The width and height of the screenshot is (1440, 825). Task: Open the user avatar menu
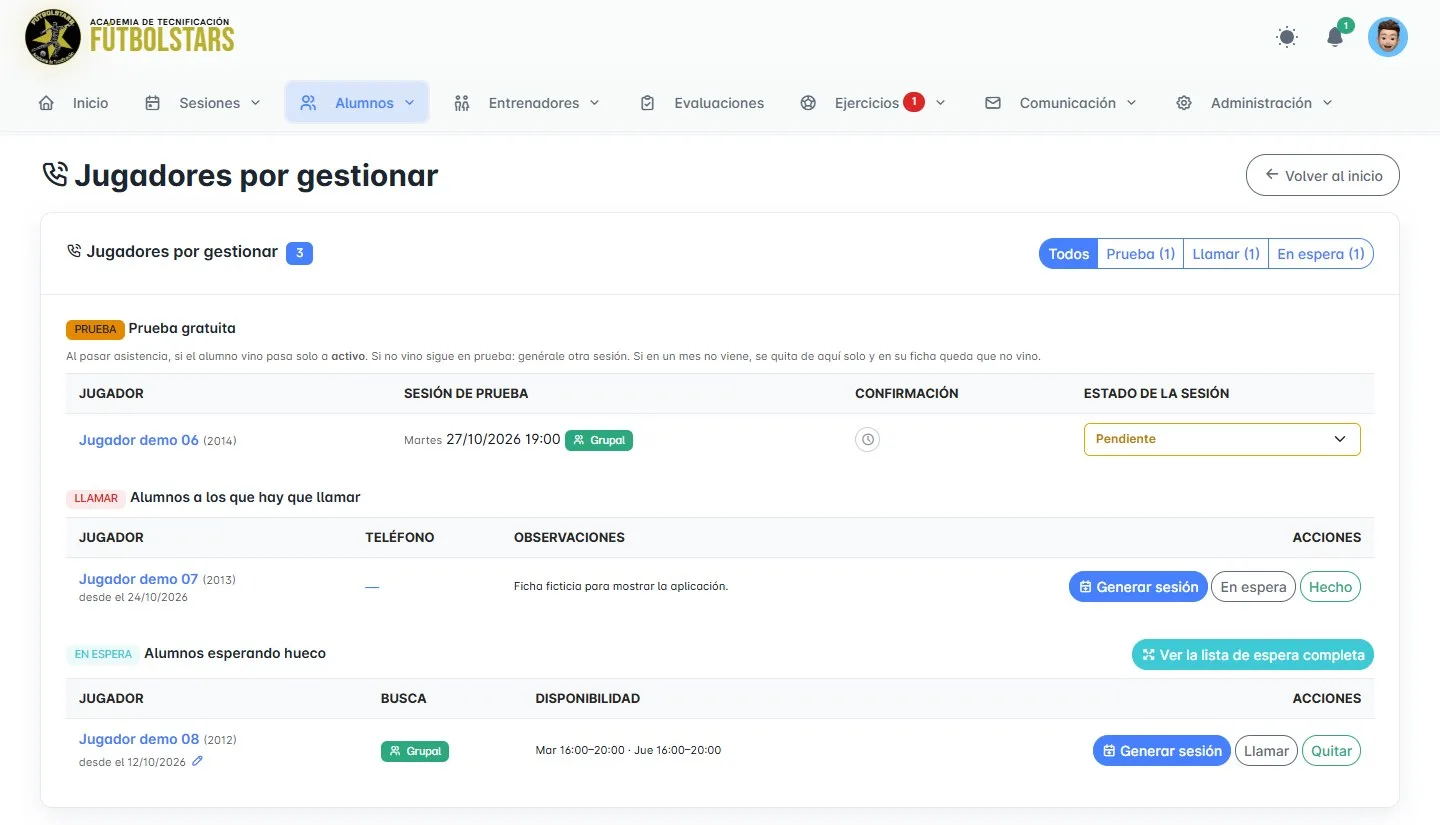pyautogui.click(x=1388, y=37)
